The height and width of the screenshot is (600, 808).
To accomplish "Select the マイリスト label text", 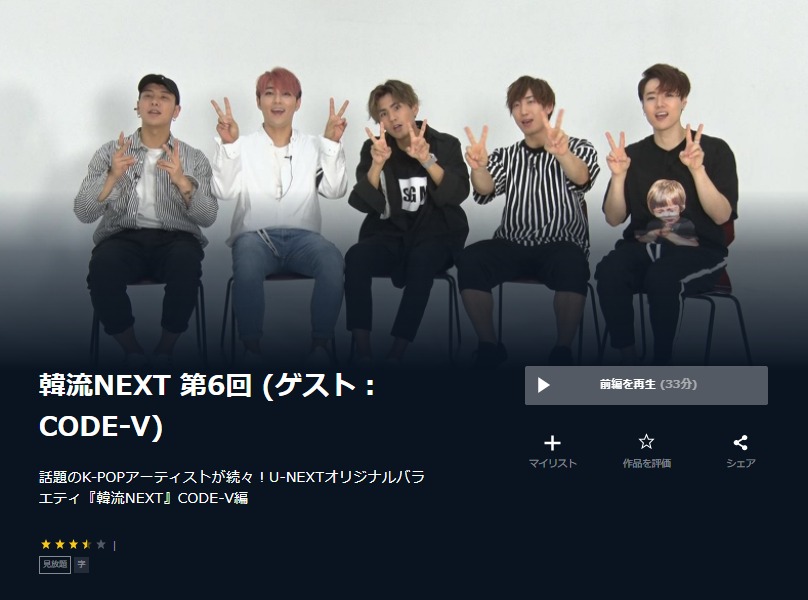I will (552, 463).
